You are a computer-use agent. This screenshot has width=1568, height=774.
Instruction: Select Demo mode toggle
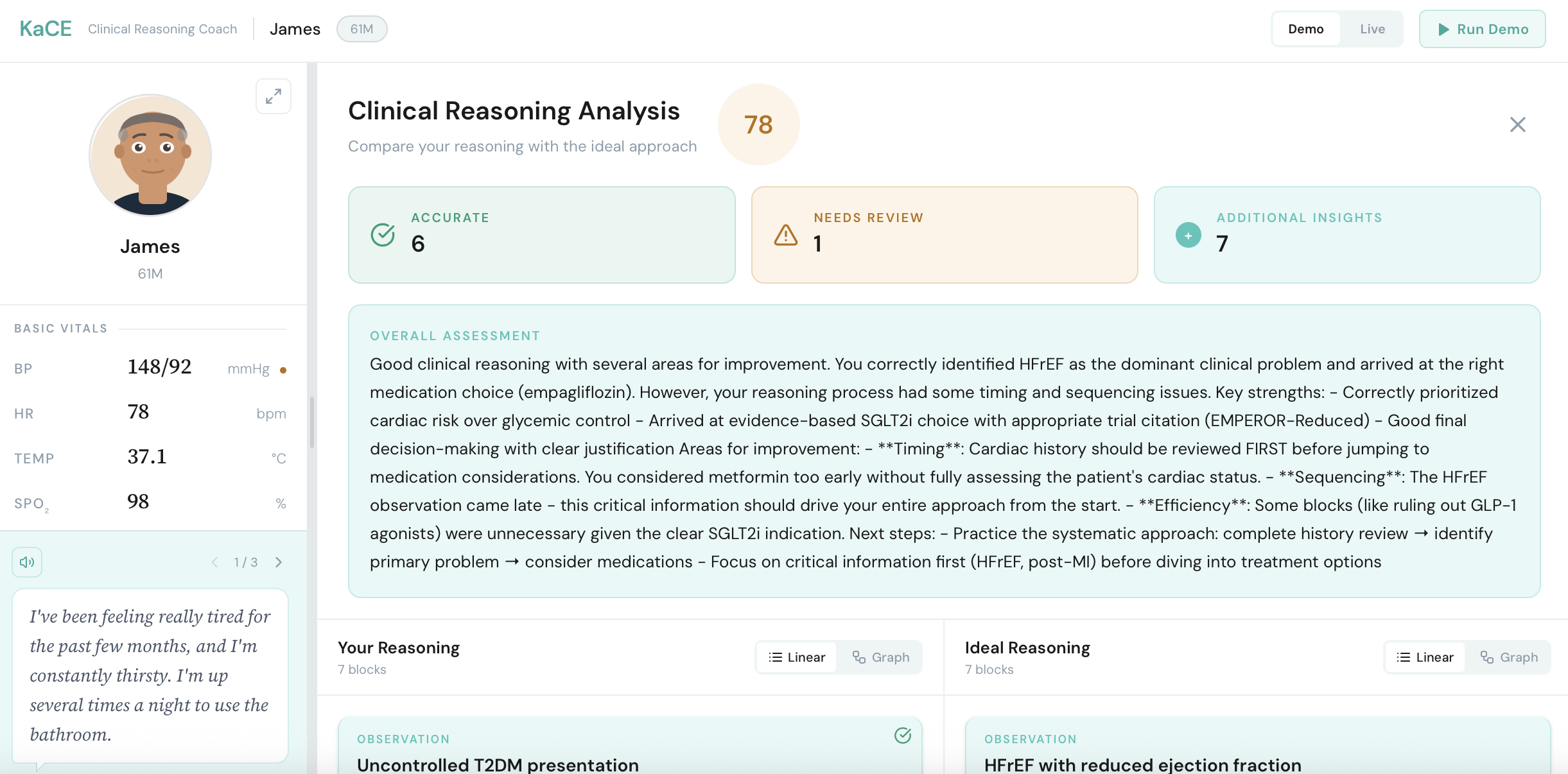tap(1305, 29)
